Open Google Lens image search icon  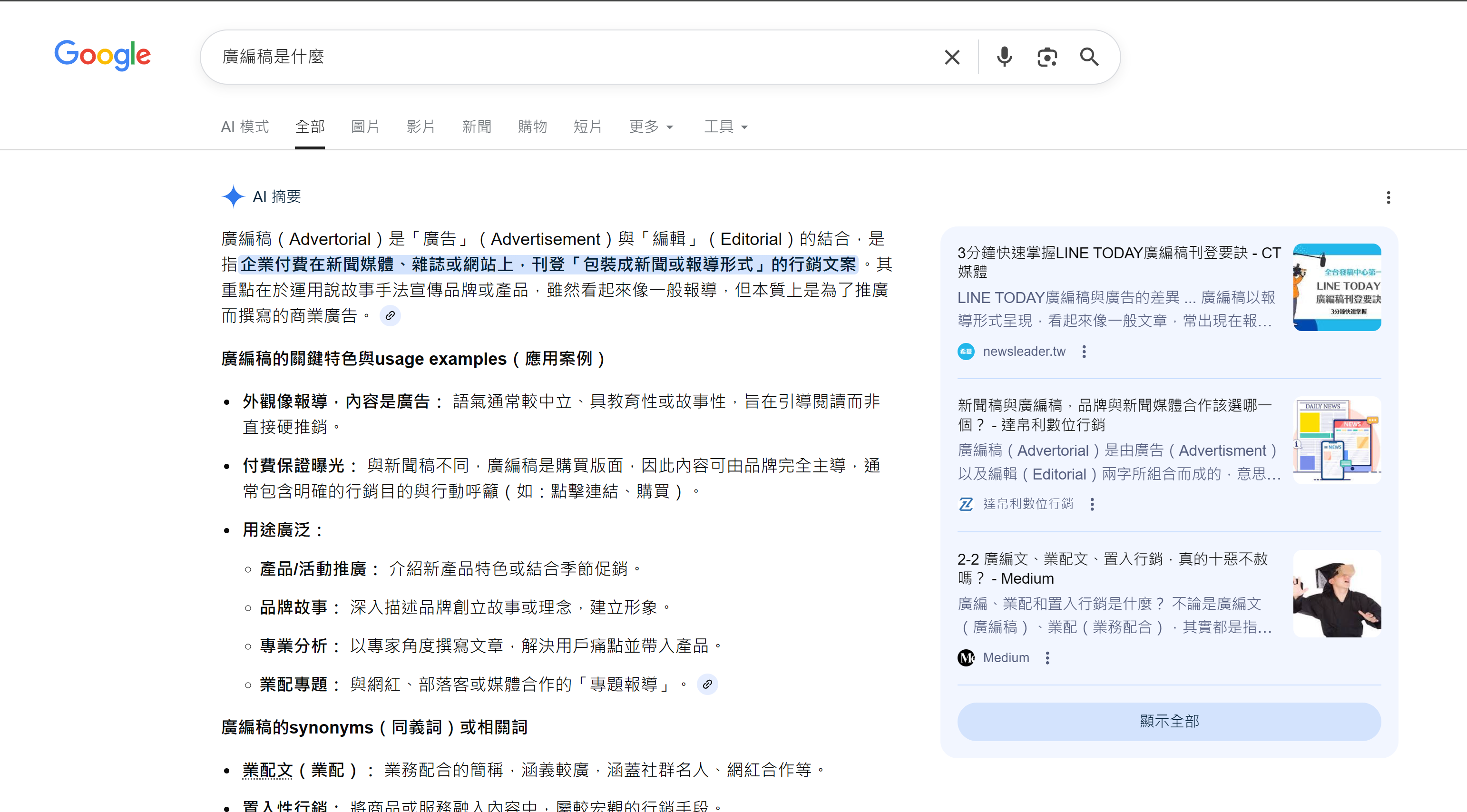tap(1046, 57)
